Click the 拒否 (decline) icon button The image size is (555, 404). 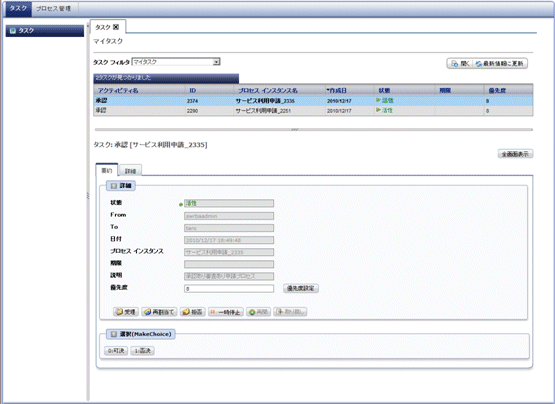coord(193,312)
